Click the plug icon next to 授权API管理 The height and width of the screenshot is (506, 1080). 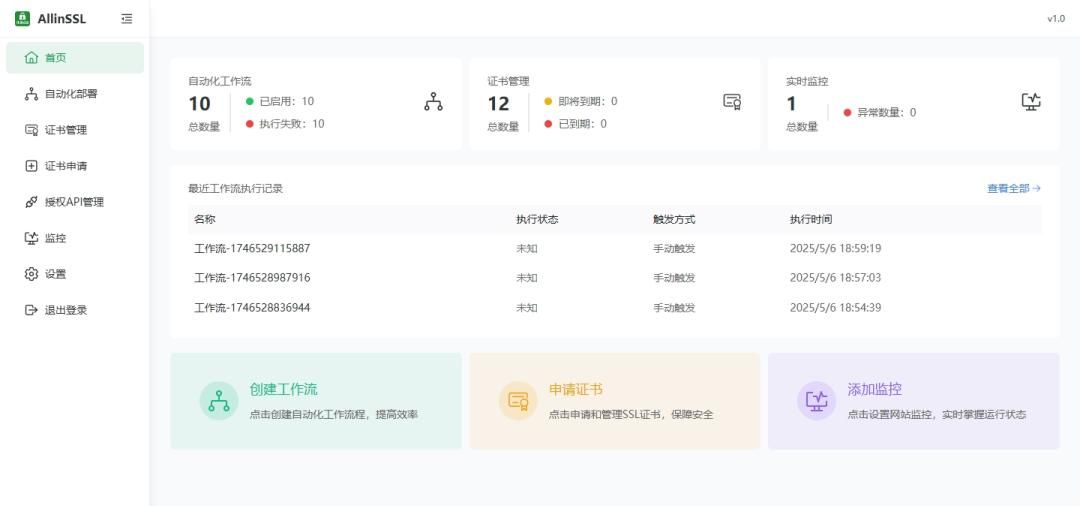(x=31, y=202)
